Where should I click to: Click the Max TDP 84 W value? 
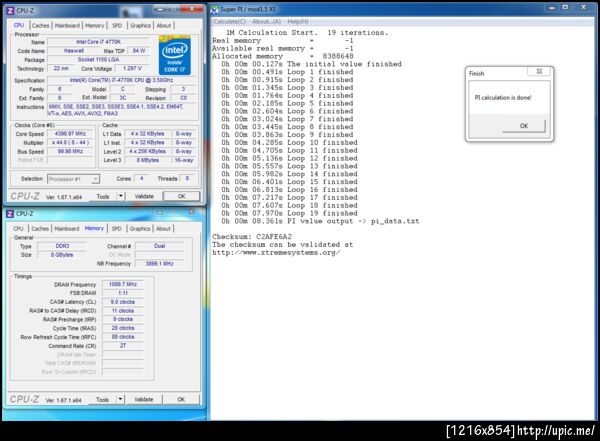click(139, 51)
